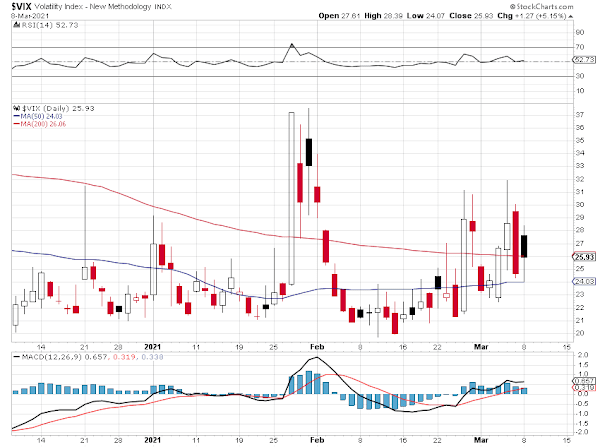Click the $VIX ticker title
Screen dimensions: 600x447
(x=21, y=7)
